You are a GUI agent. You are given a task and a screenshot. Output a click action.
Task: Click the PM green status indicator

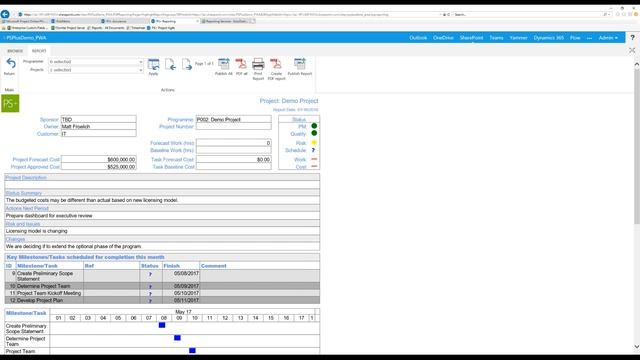coord(314,126)
